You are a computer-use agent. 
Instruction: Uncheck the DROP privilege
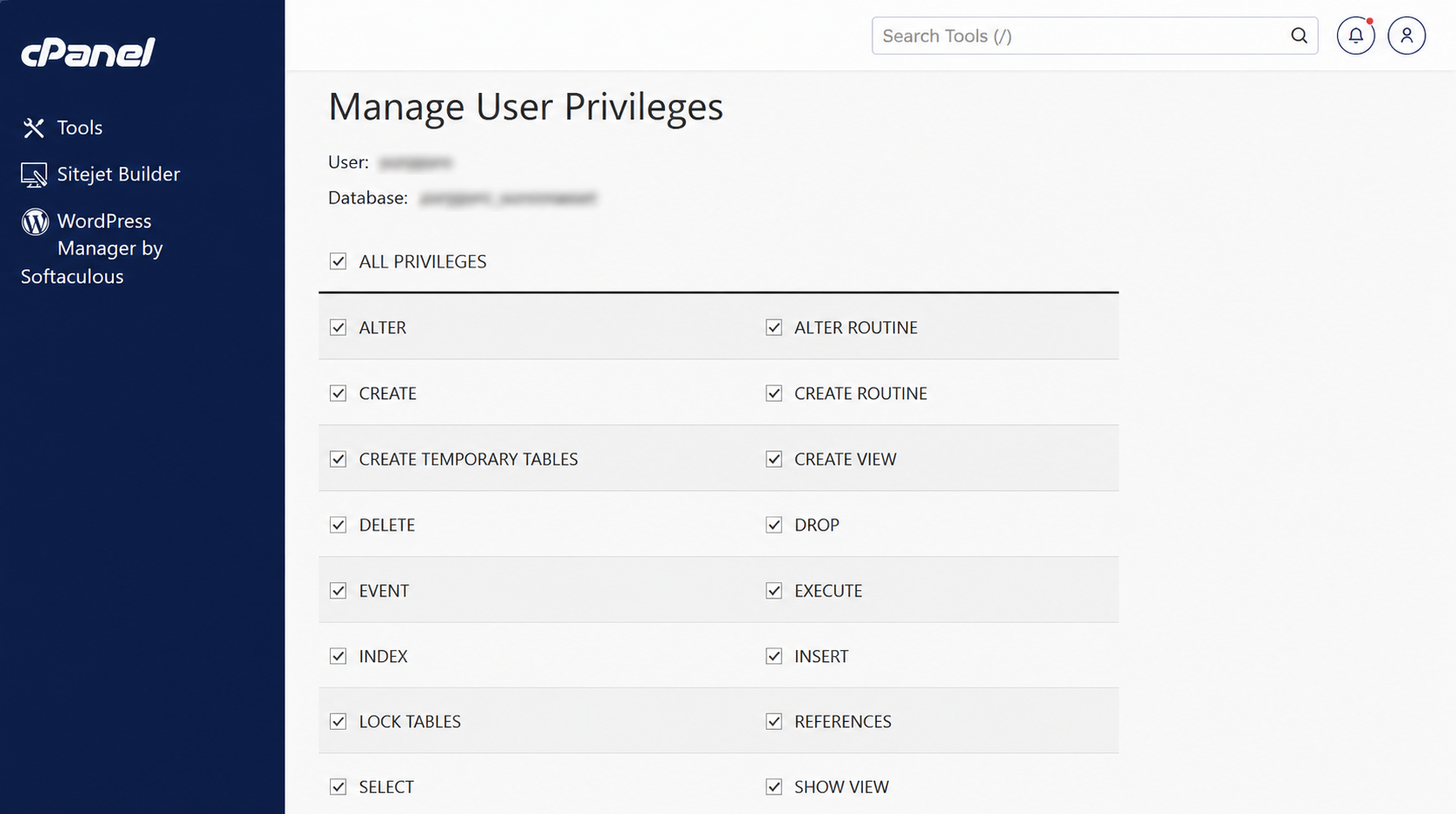(774, 525)
